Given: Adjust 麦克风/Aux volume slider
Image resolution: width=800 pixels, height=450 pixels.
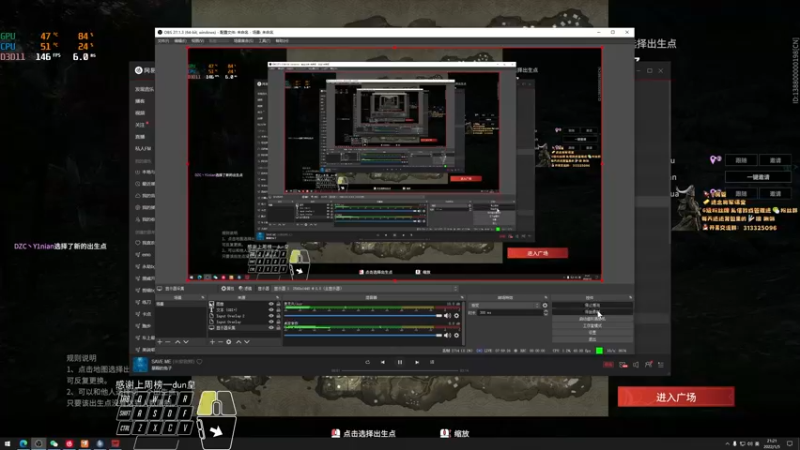Looking at the screenshot, I should click(x=363, y=316).
